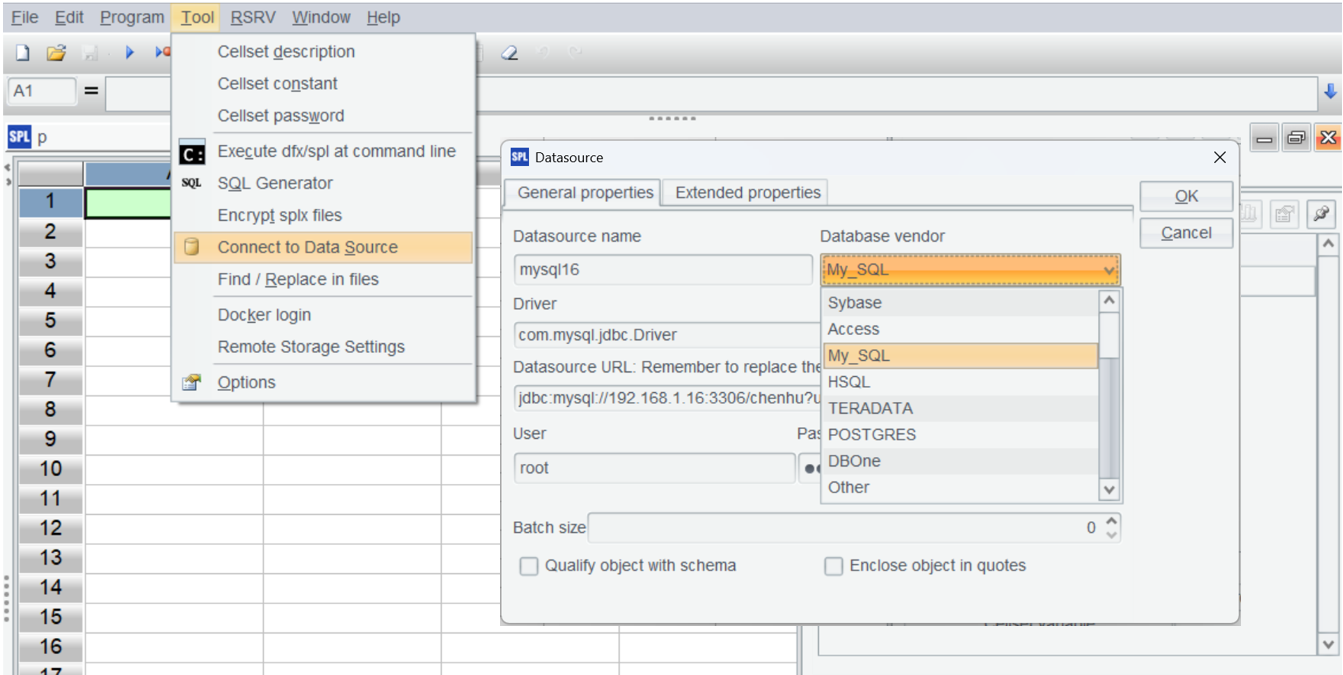
Task: Confirm the Datasource dialog with OK
Action: pyautogui.click(x=1186, y=196)
